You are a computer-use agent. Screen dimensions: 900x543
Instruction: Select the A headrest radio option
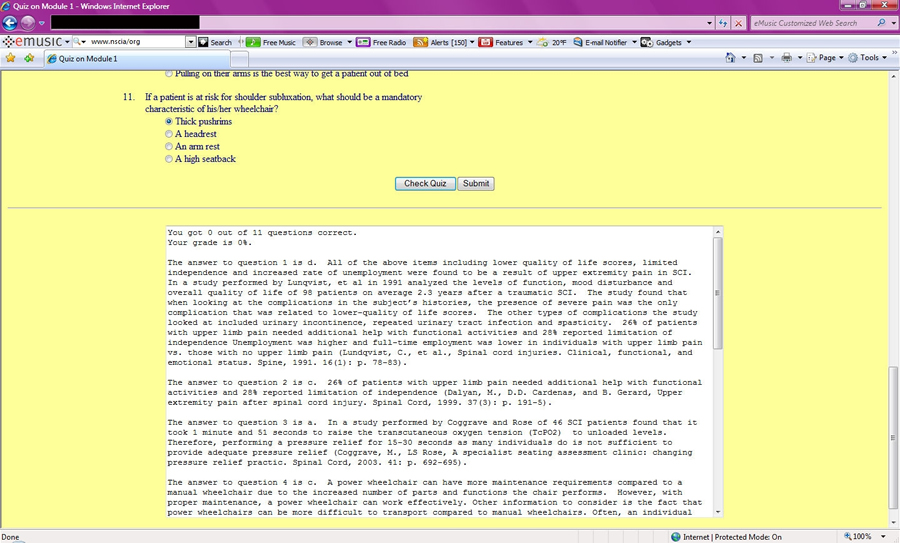(169, 134)
